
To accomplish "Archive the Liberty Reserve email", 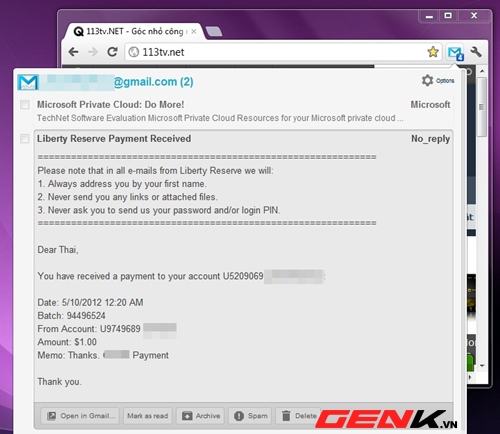I will [x=201, y=416].
